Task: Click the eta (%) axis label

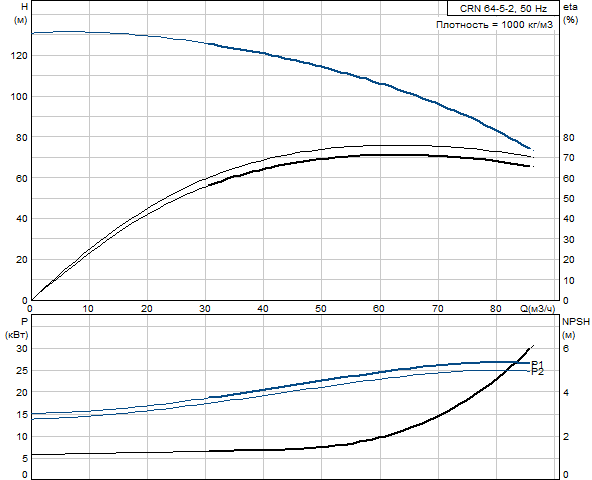Action: tap(570, 13)
